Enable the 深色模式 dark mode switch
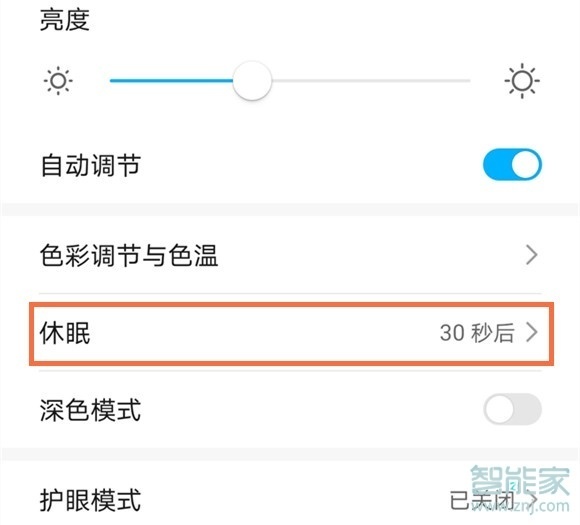Viewport: 580px width, 525px height. (512, 409)
